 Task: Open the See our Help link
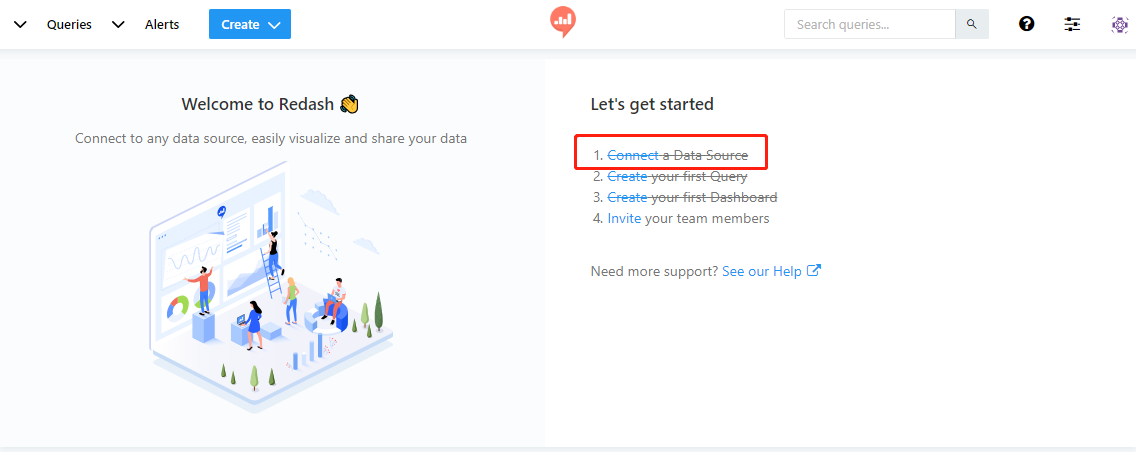(761, 271)
